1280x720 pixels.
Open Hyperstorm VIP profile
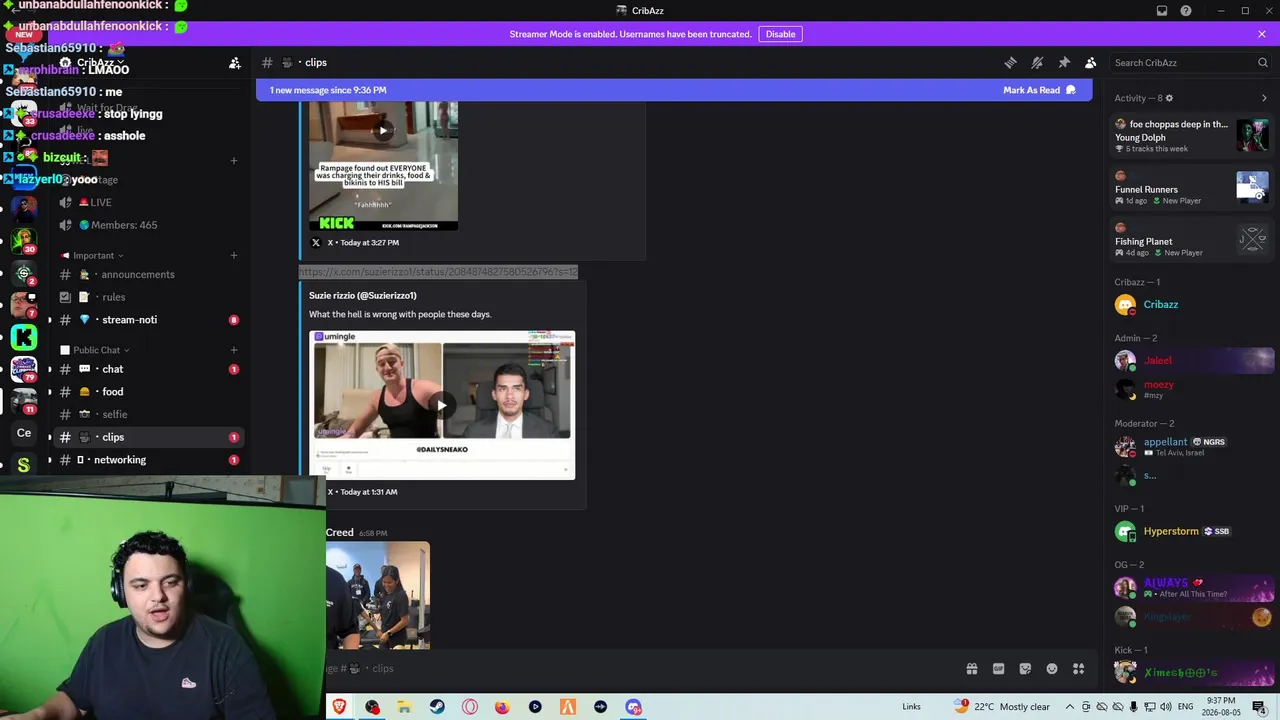click(1192, 532)
